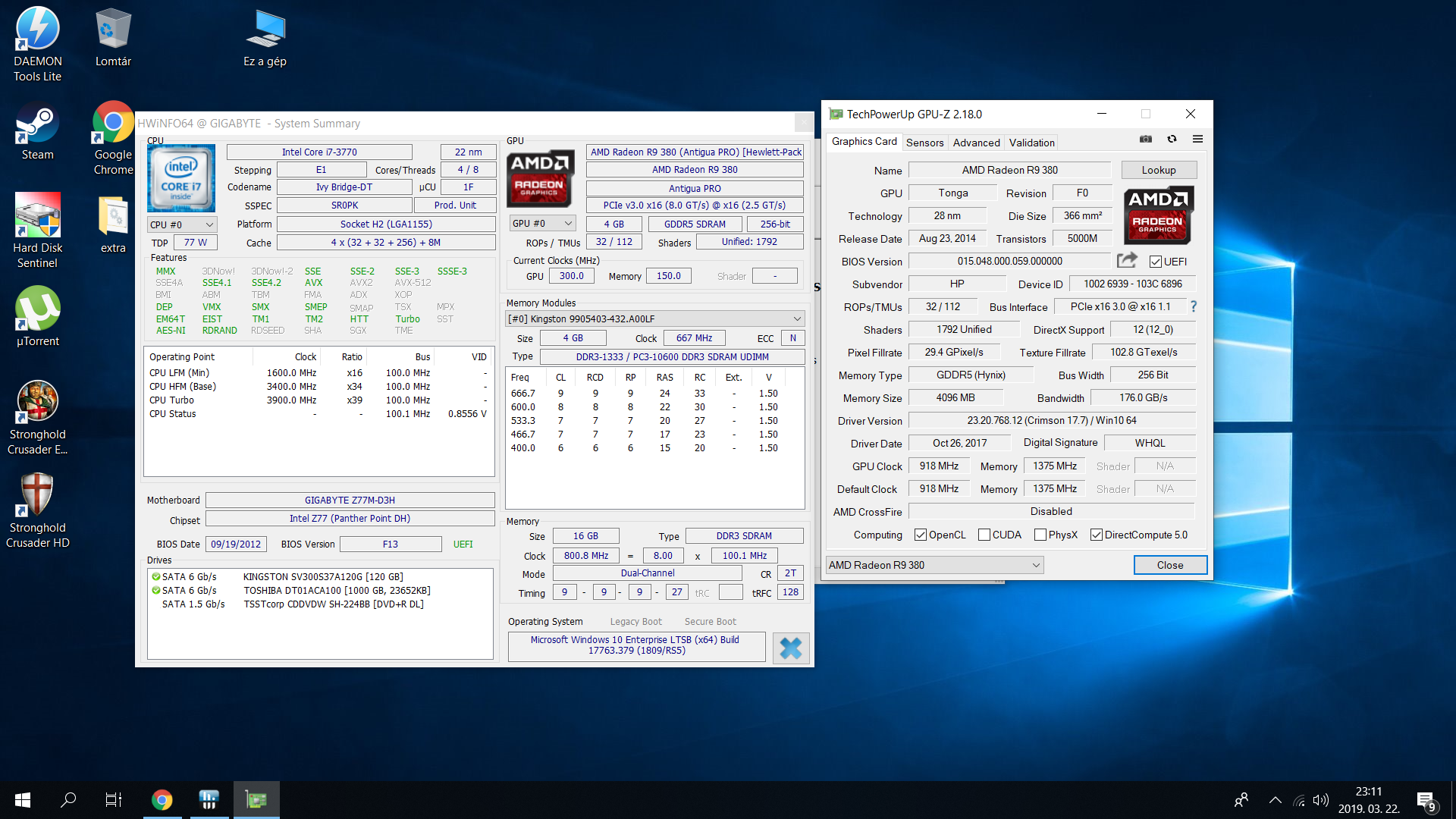The height and width of the screenshot is (819, 1456).
Task: Launch Stronghold Crusader Extreme shortcut
Action: click(37, 417)
